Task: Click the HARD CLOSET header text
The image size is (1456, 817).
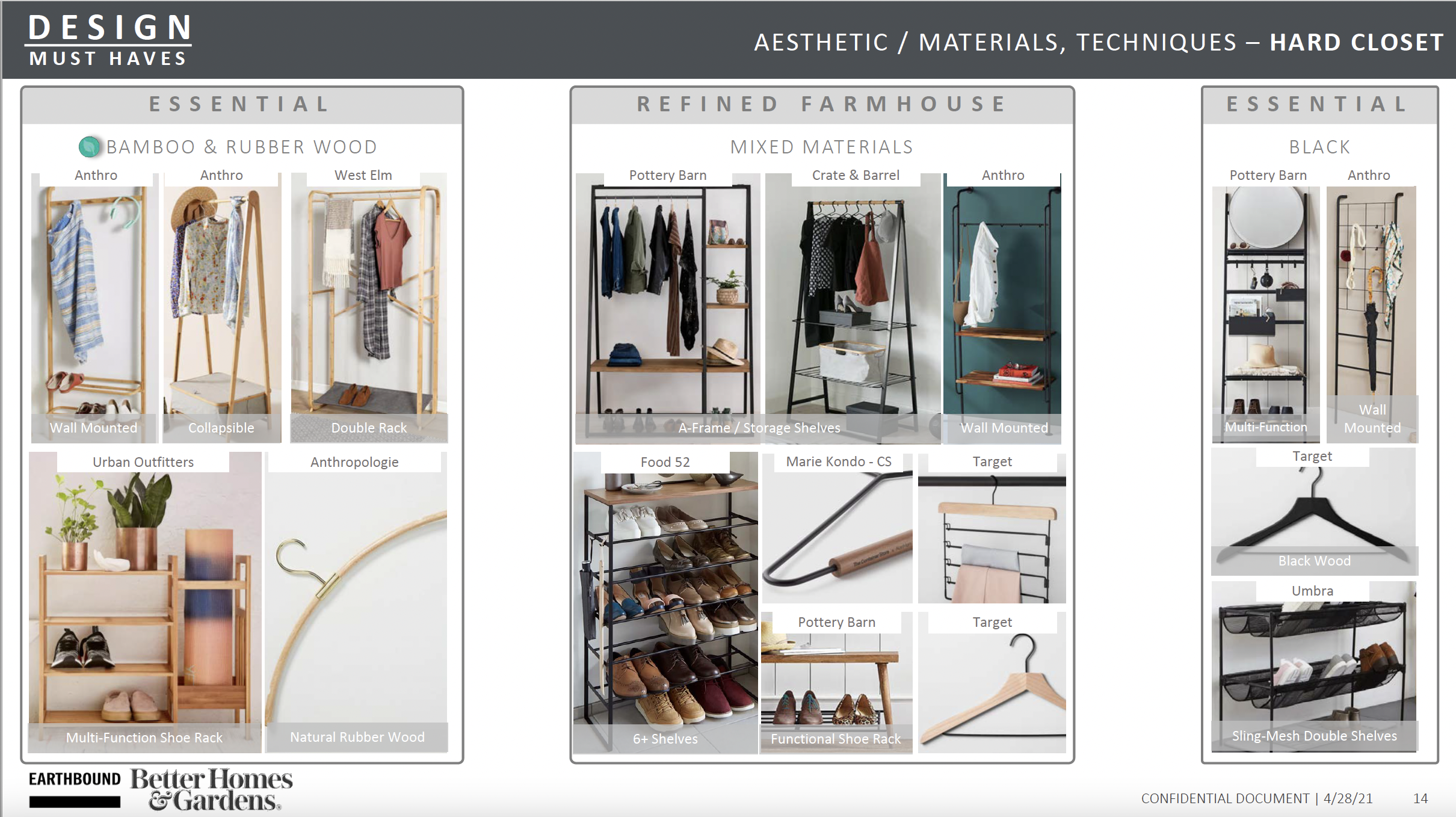Action: 1357,42
